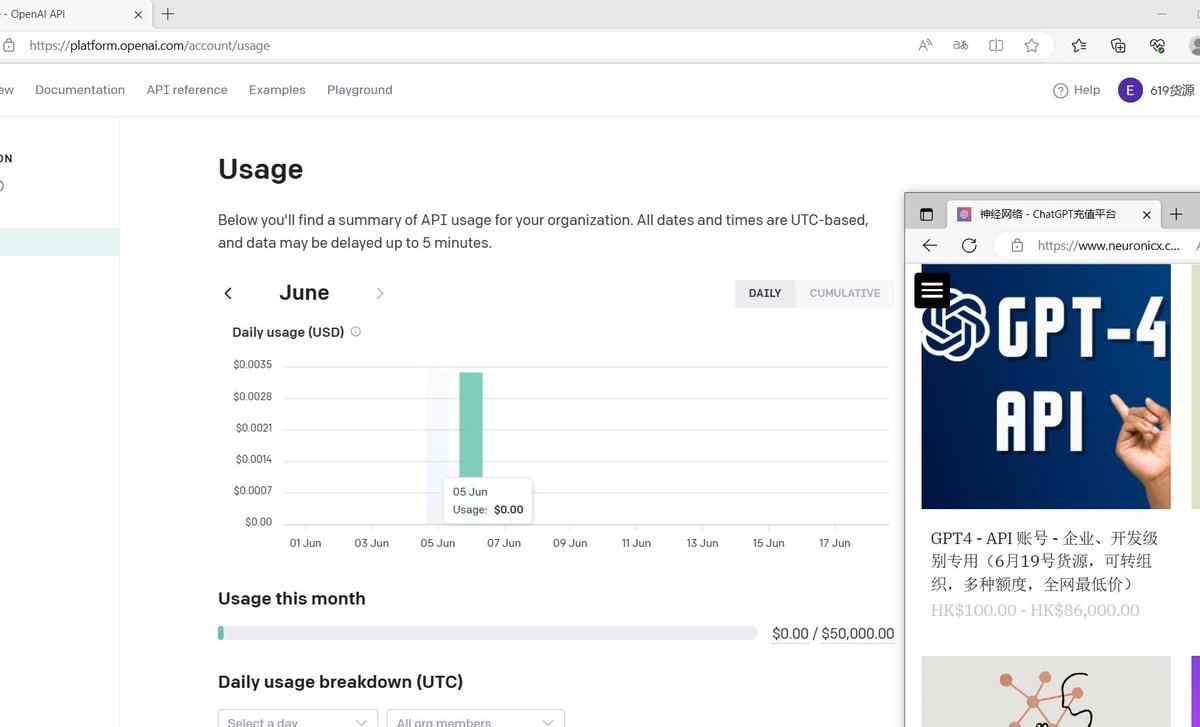The height and width of the screenshot is (727, 1200).
Task: Switch chart to DAILY view
Action: coord(765,293)
